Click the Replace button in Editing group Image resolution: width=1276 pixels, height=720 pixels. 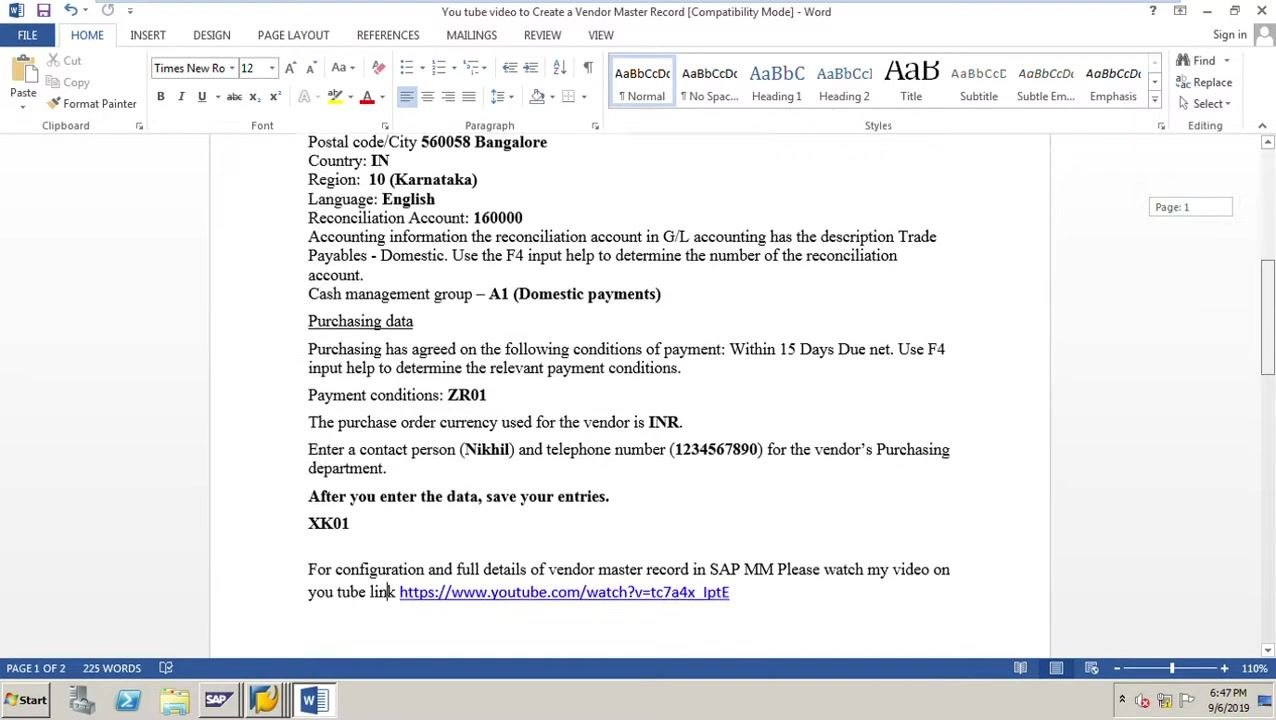coord(1203,82)
